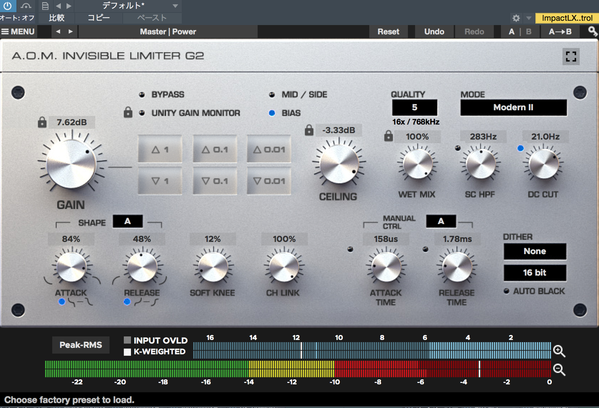Click the host next preset arrow

tap(69, 6)
